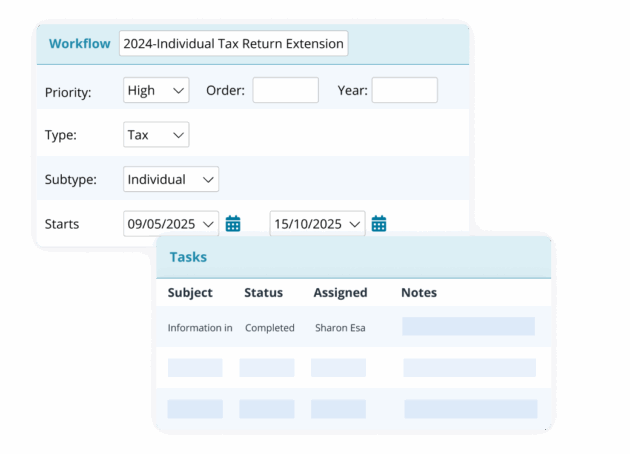Open calendar picker beside 15/10/2025 date

[378, 223]
